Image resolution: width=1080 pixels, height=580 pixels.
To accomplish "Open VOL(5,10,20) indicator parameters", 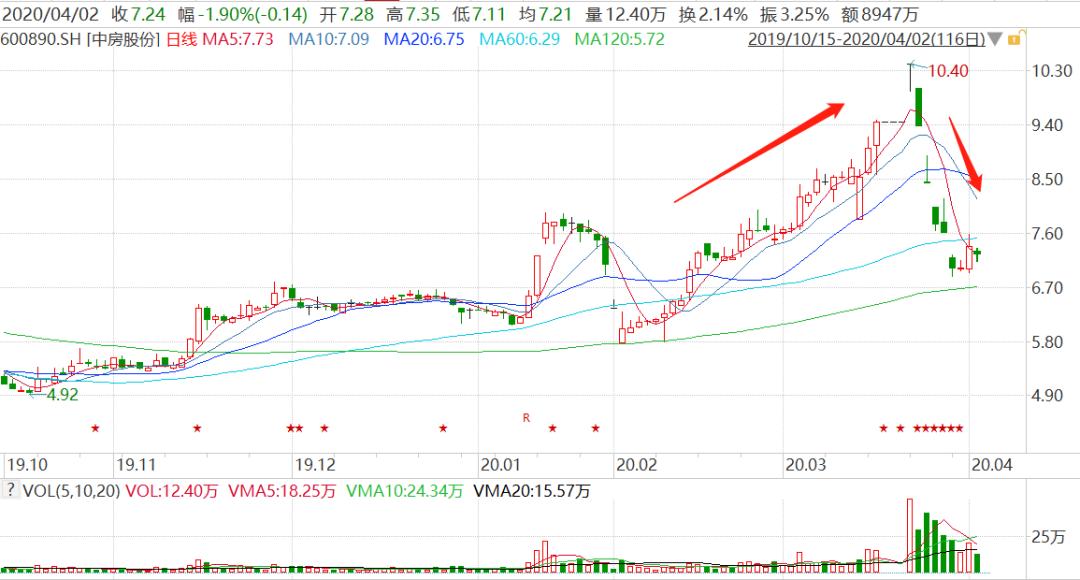I will click(x=72, y=491).
